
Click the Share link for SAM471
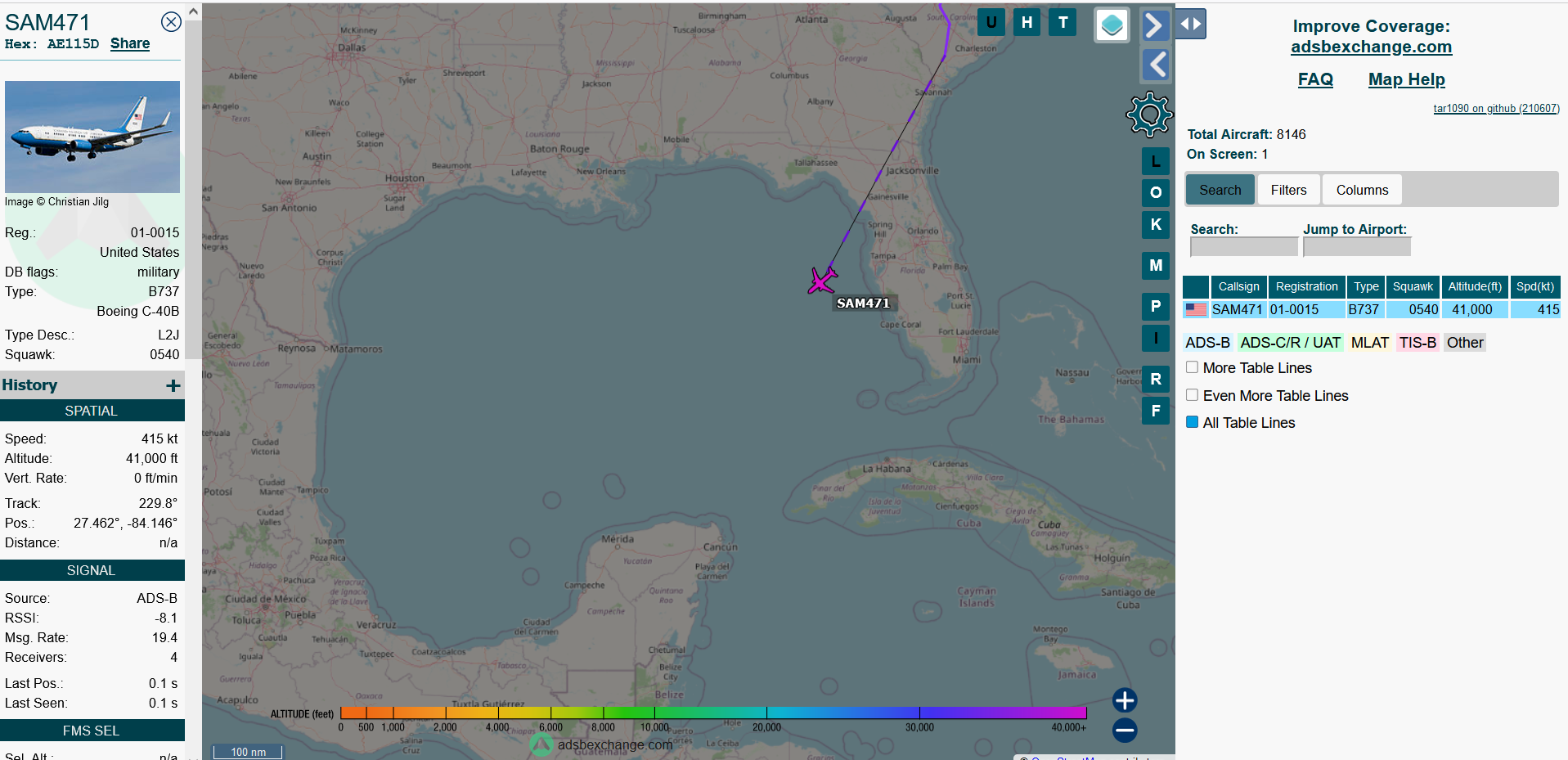coord(130,43)
